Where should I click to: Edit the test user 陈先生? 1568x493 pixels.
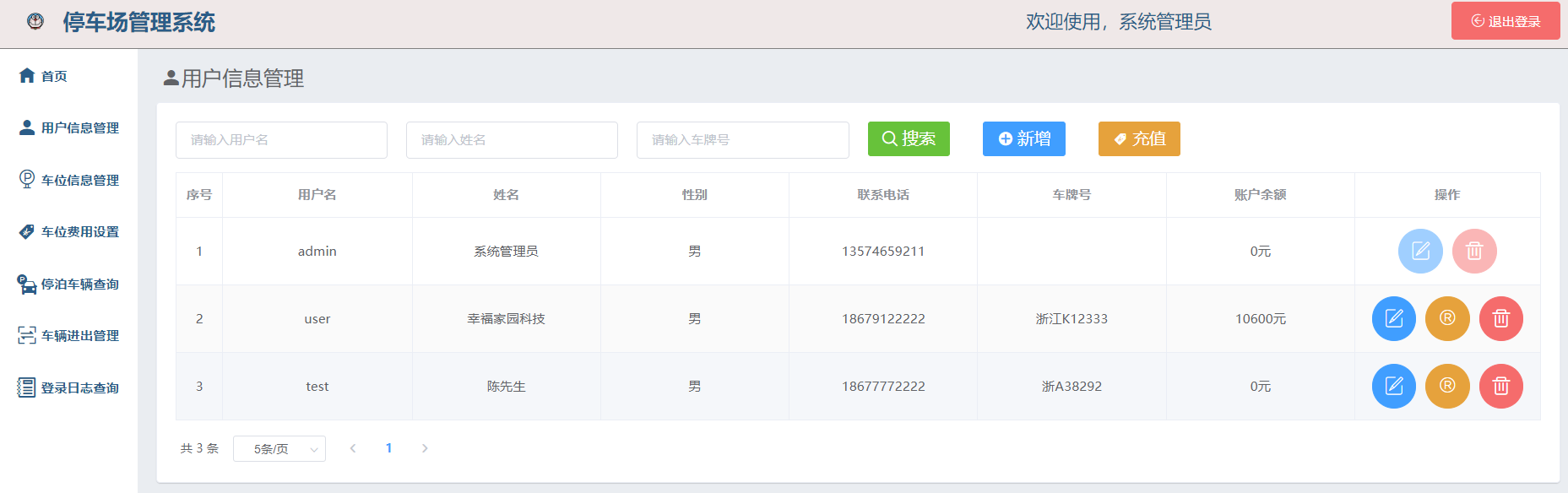pyautogui.click(x=1394, y=386)
